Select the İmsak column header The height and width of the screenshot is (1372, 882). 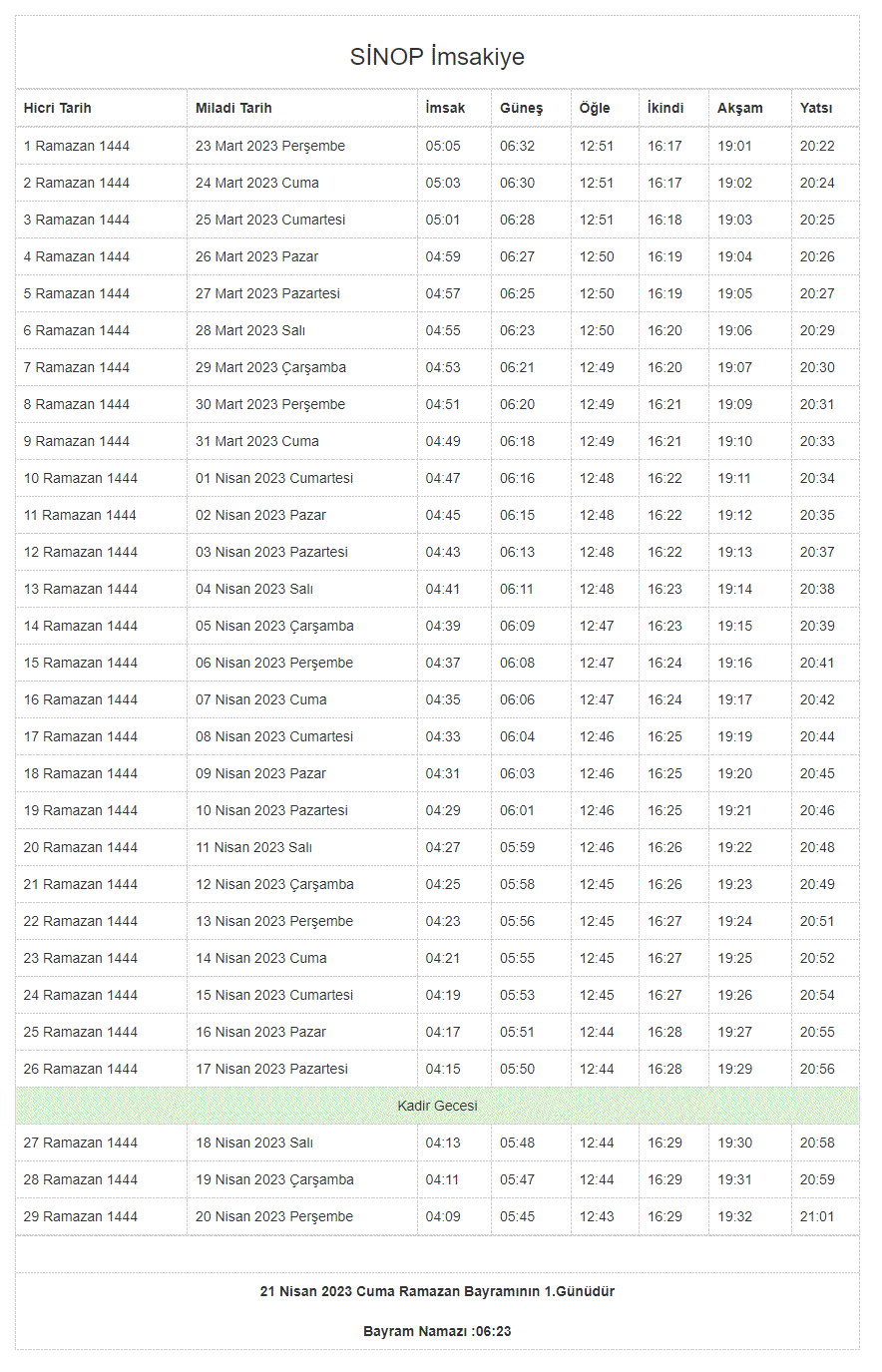coord(445,108)
